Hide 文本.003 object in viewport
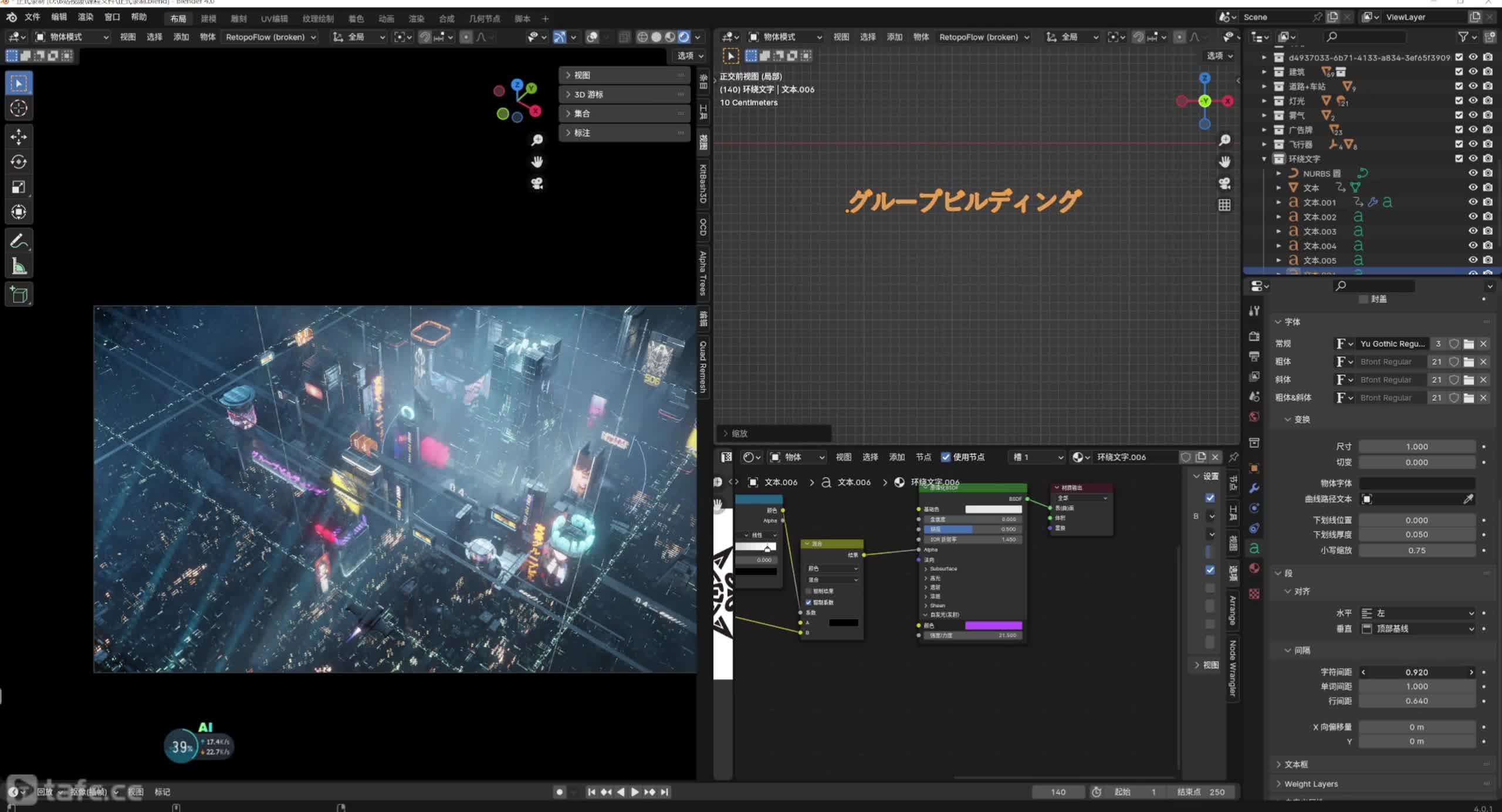Screen dimensions: 1502x812 [x=1473, y=231]
